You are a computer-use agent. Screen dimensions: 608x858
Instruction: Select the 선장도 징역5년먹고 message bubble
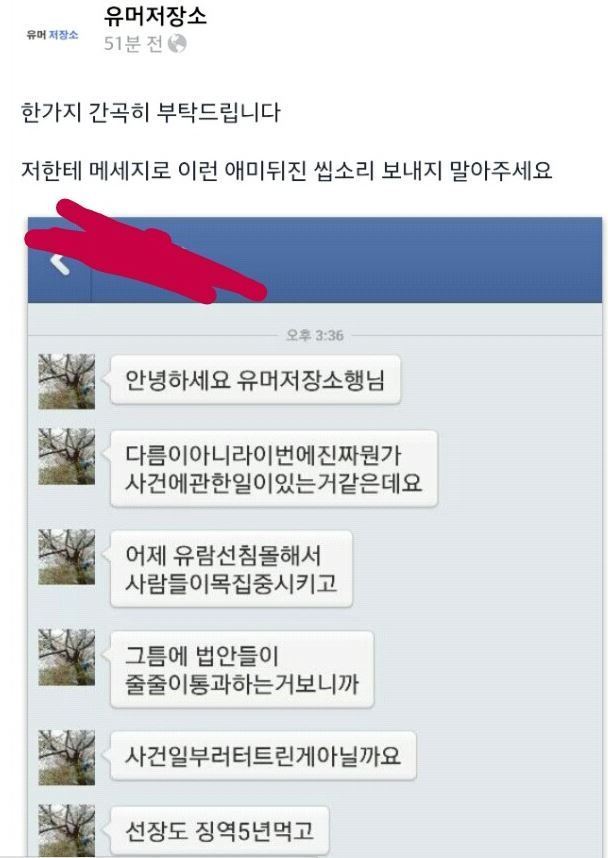[220, 831]
